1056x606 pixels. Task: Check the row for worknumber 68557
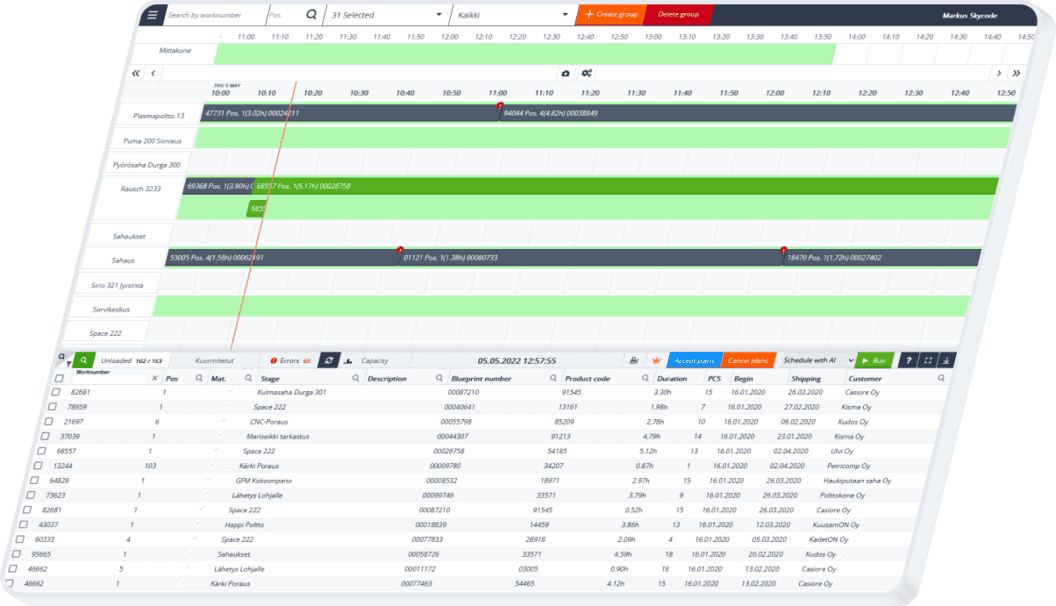point(41,451)
